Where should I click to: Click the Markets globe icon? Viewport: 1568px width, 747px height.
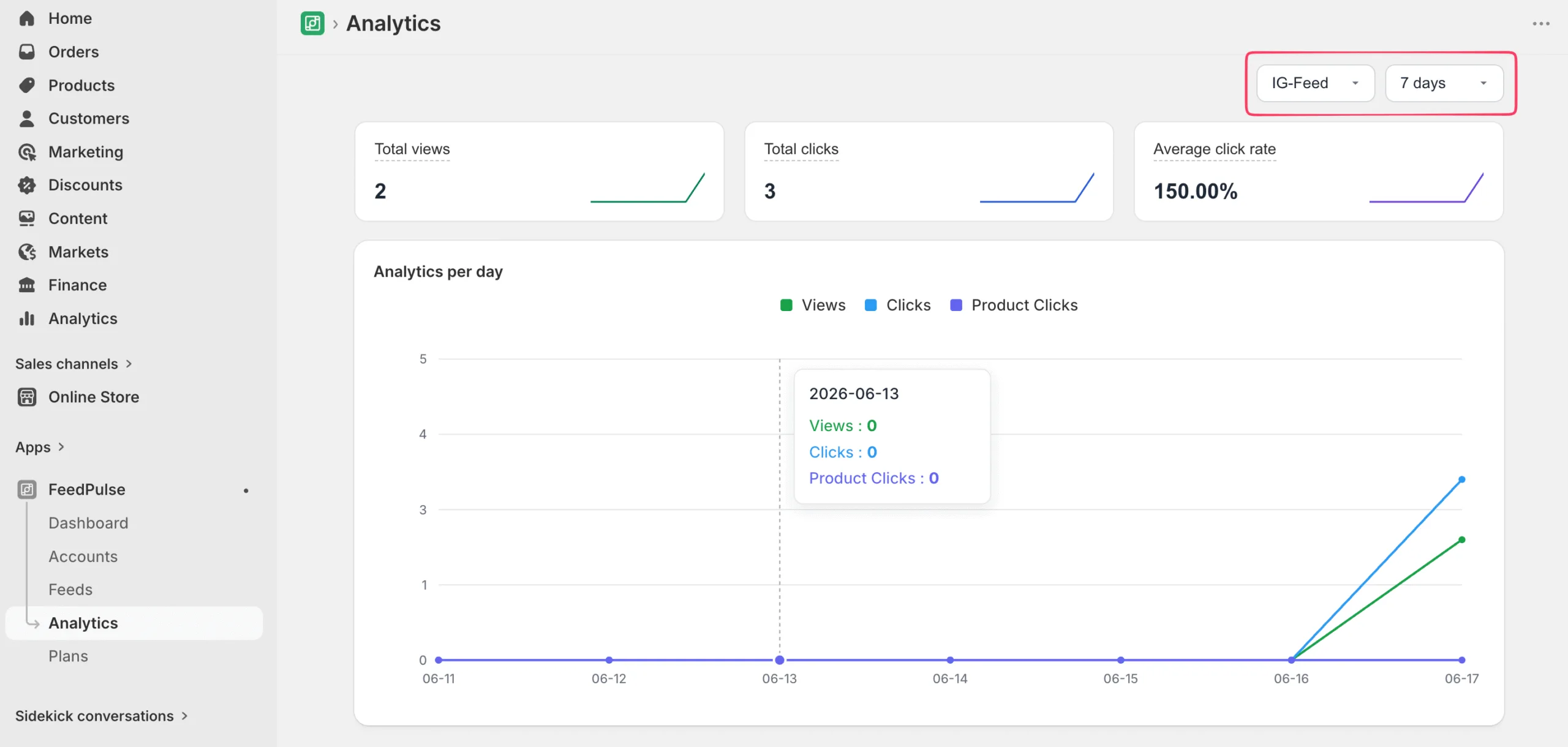[27, 252]
